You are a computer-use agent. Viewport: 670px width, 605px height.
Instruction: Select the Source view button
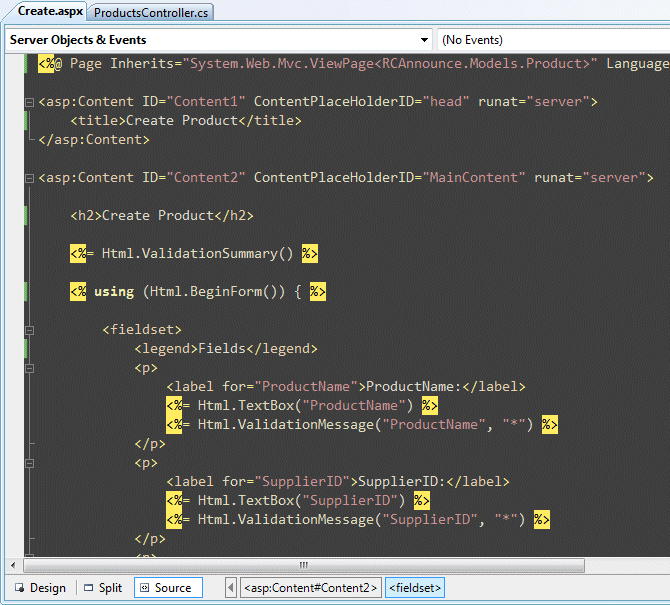coord(168,588)
